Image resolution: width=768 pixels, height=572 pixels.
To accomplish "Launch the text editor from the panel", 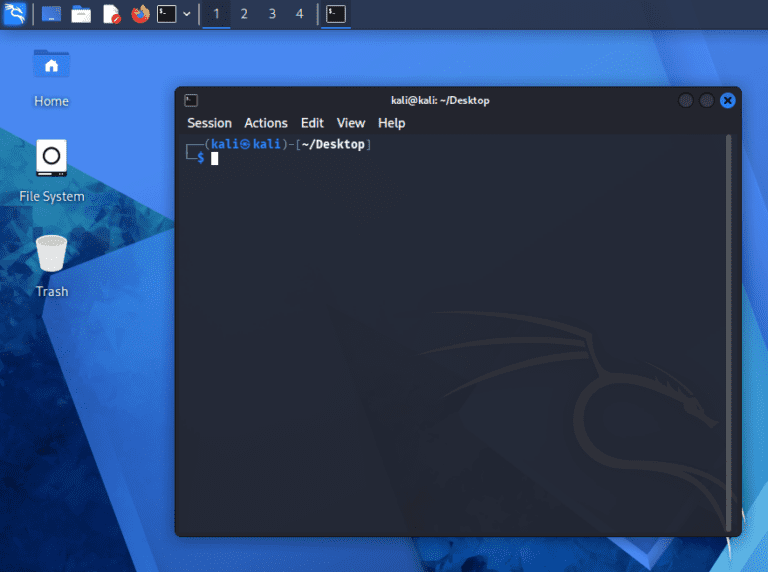I will [112, 14].
